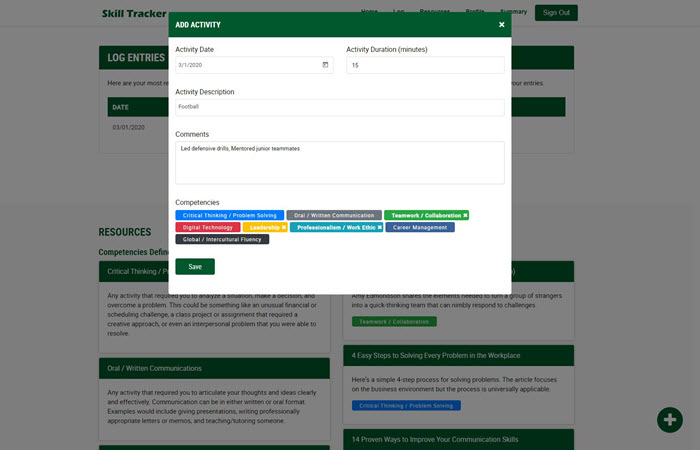
Task: Toggle Oral / Written Communication competency
Action: pos(334,215)
